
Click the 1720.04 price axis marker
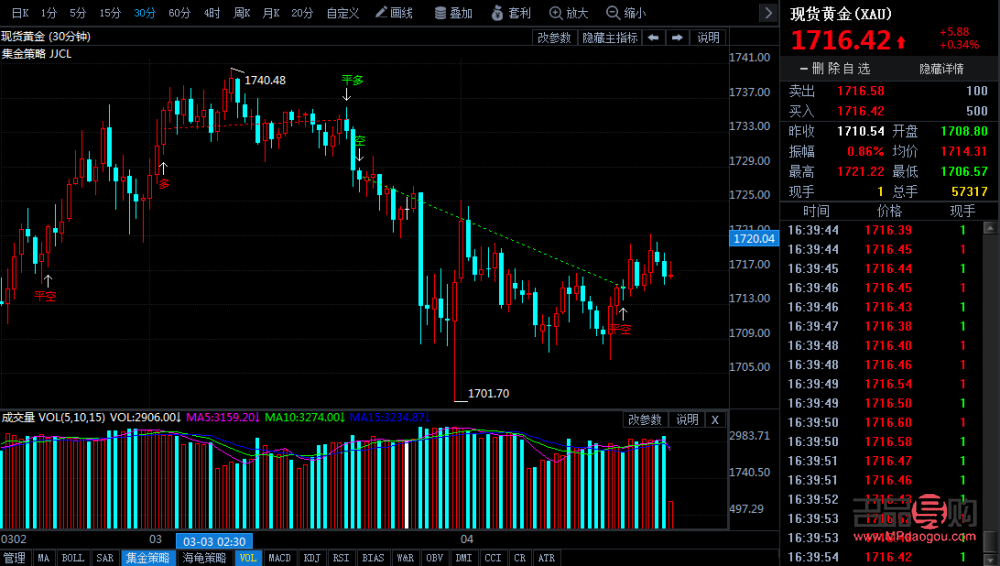[753, 239]
